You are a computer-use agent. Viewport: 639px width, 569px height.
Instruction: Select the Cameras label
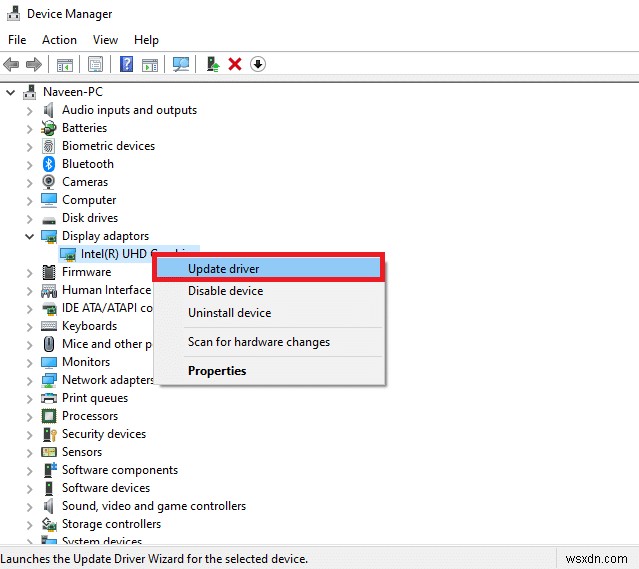coord(85,182)
